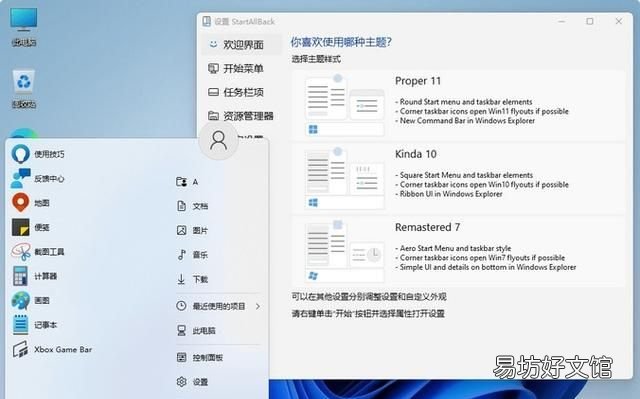This screenshot has width=640, height=399.
Task: Open the 图片 Pictures icon
Action: pyautogui.click(x=182, y=231)
